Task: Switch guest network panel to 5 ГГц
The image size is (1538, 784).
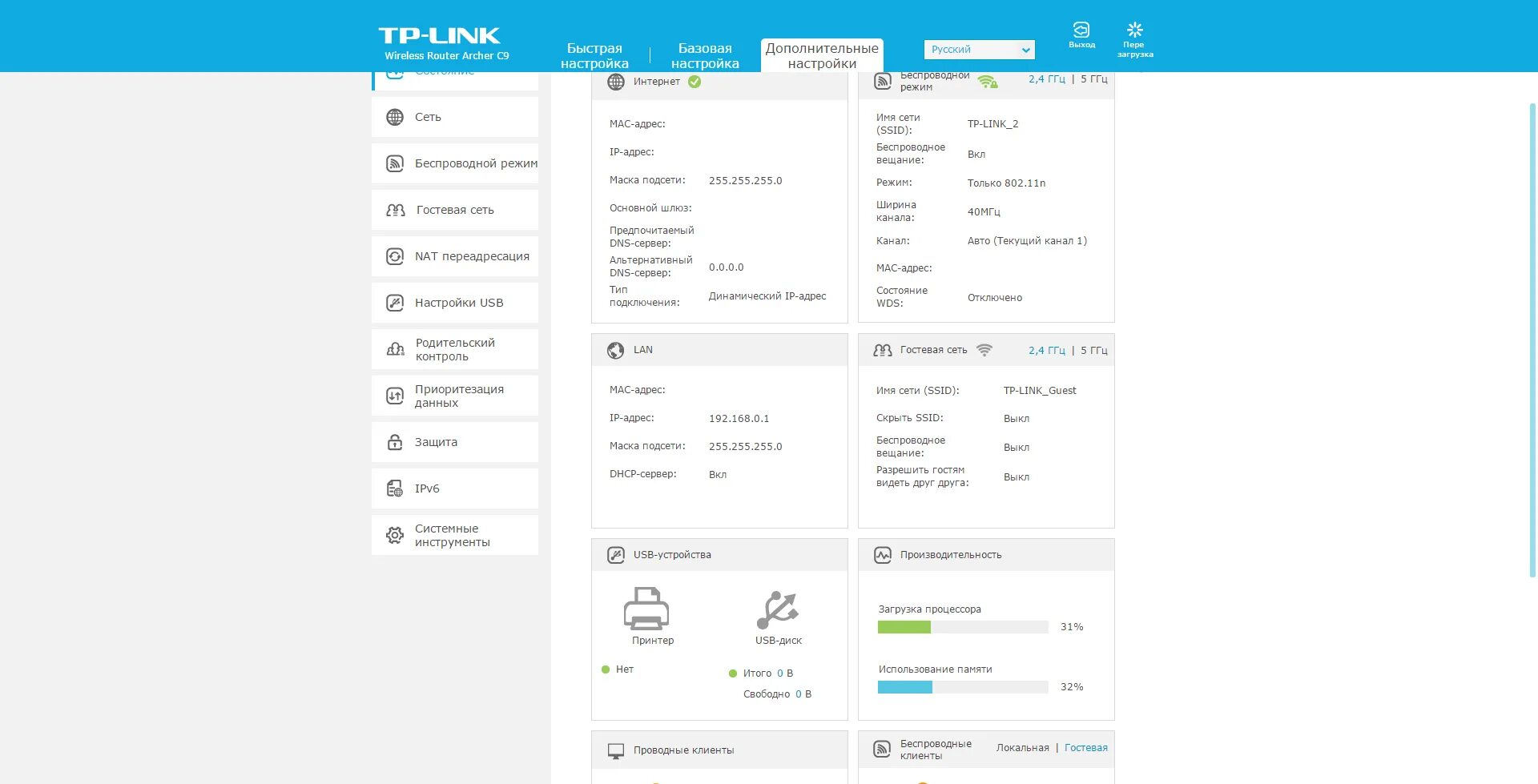Action: tap(1094, 351)
